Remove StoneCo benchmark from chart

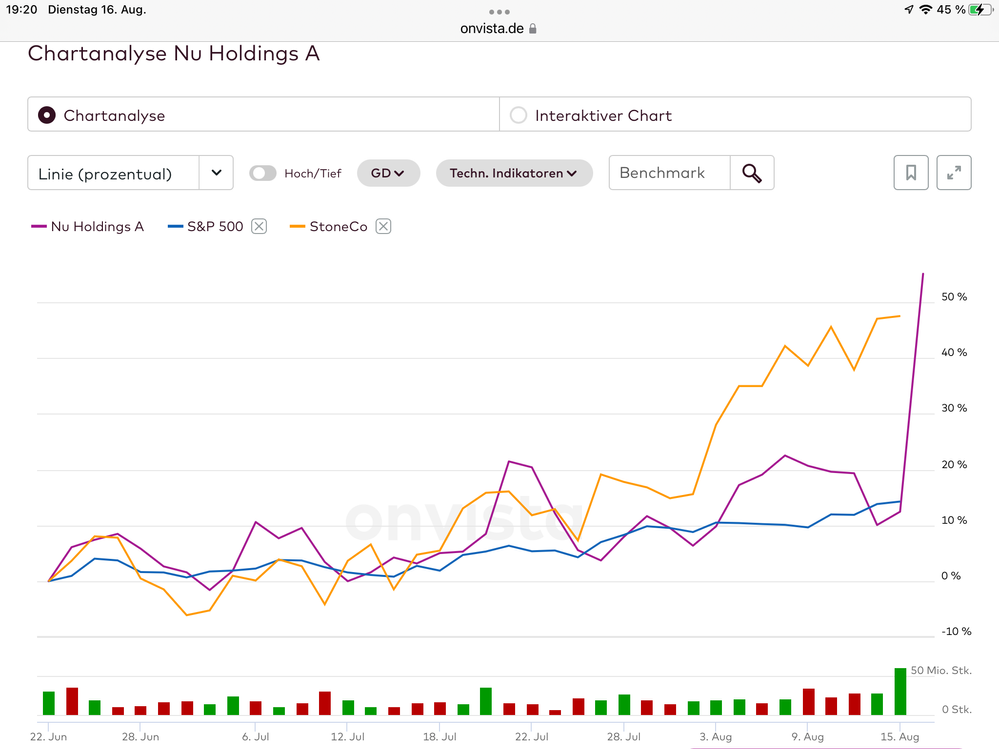pyautogui.click(x=383, y=226)
